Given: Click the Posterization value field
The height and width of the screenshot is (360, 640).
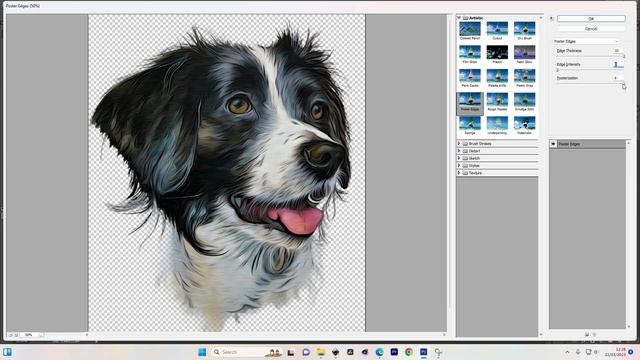Looking at the screenshot, I should [618, 78].
